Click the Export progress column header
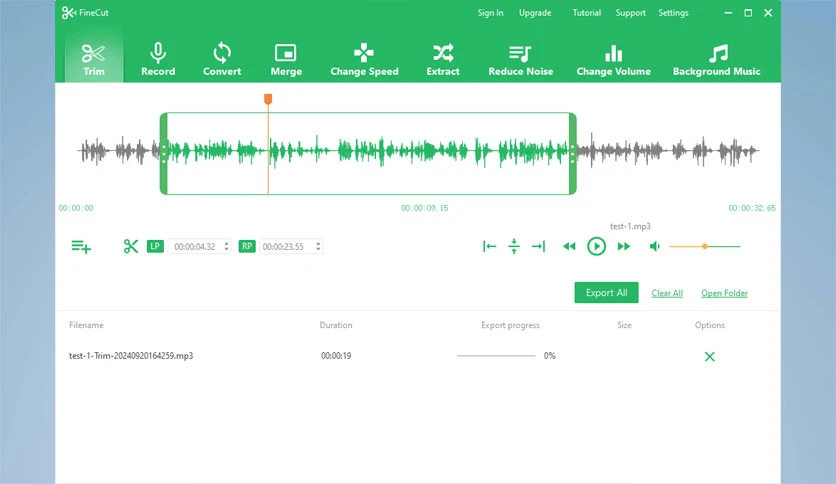 coord(510,325)
